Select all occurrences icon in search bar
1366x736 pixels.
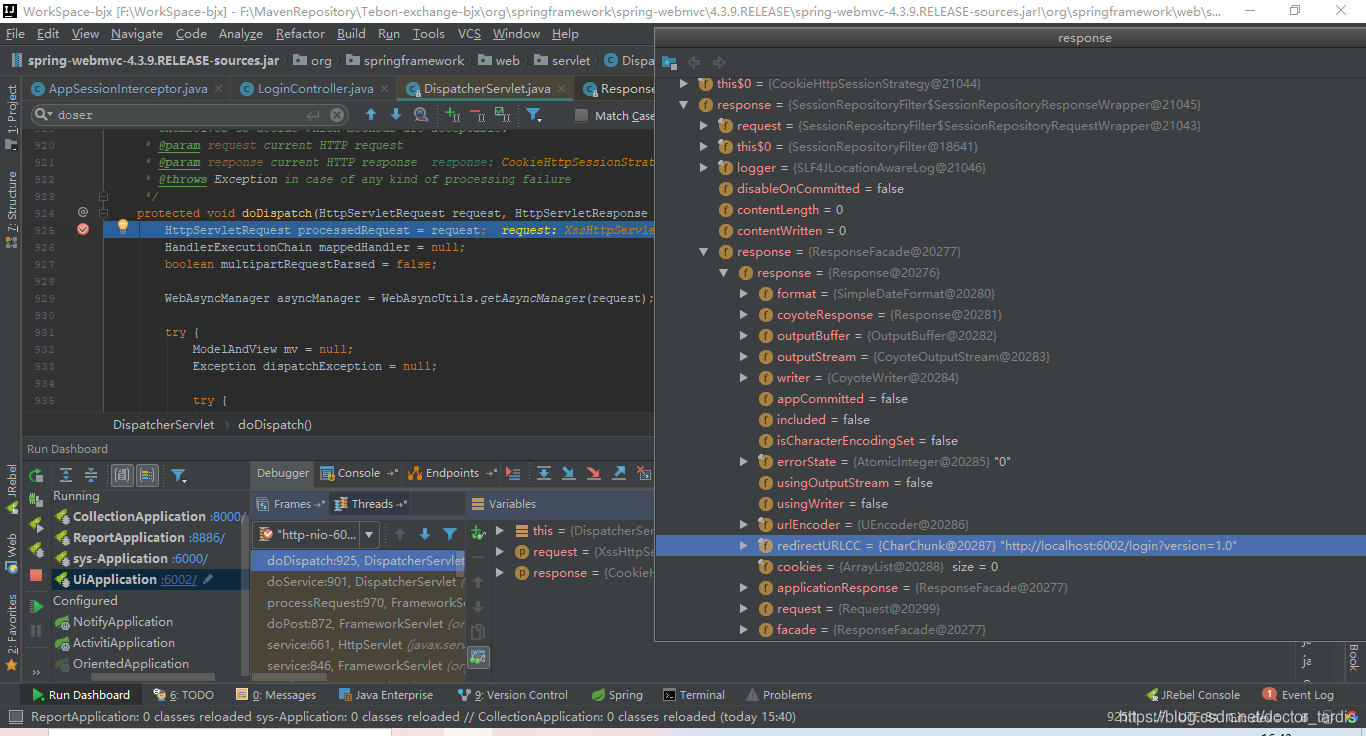[x=502, y=115]
